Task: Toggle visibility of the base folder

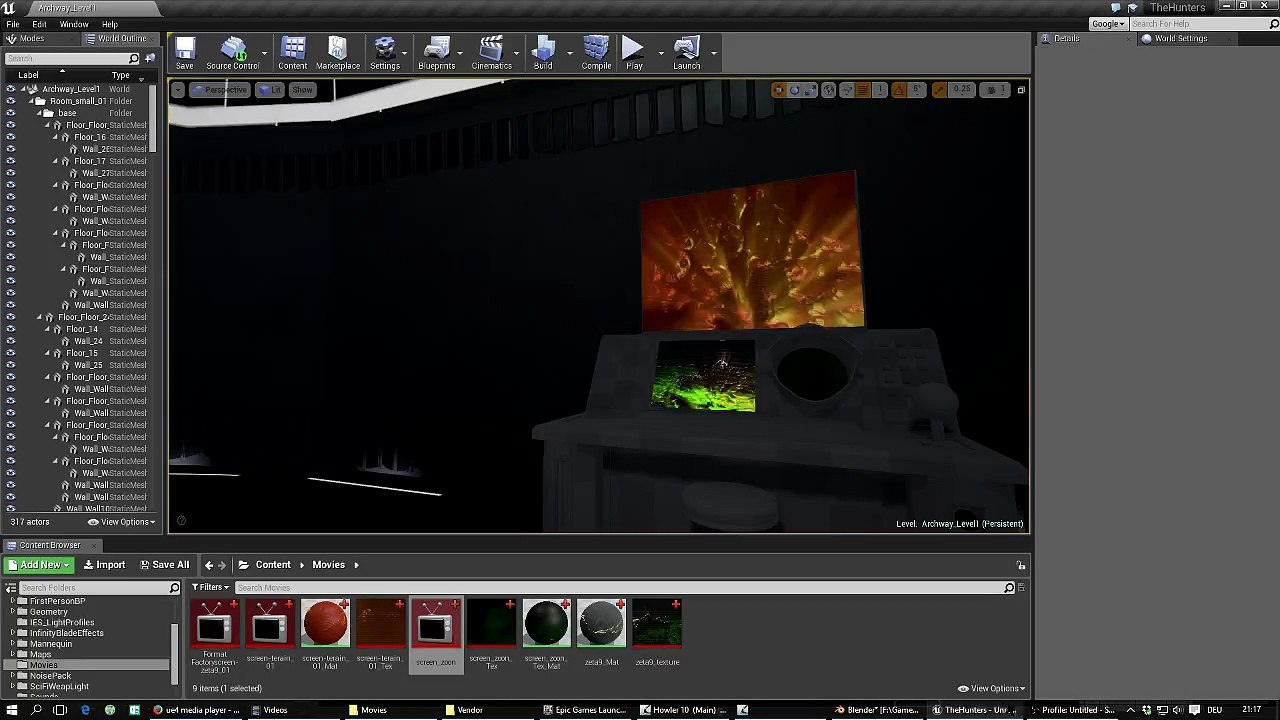Action: 11,113
